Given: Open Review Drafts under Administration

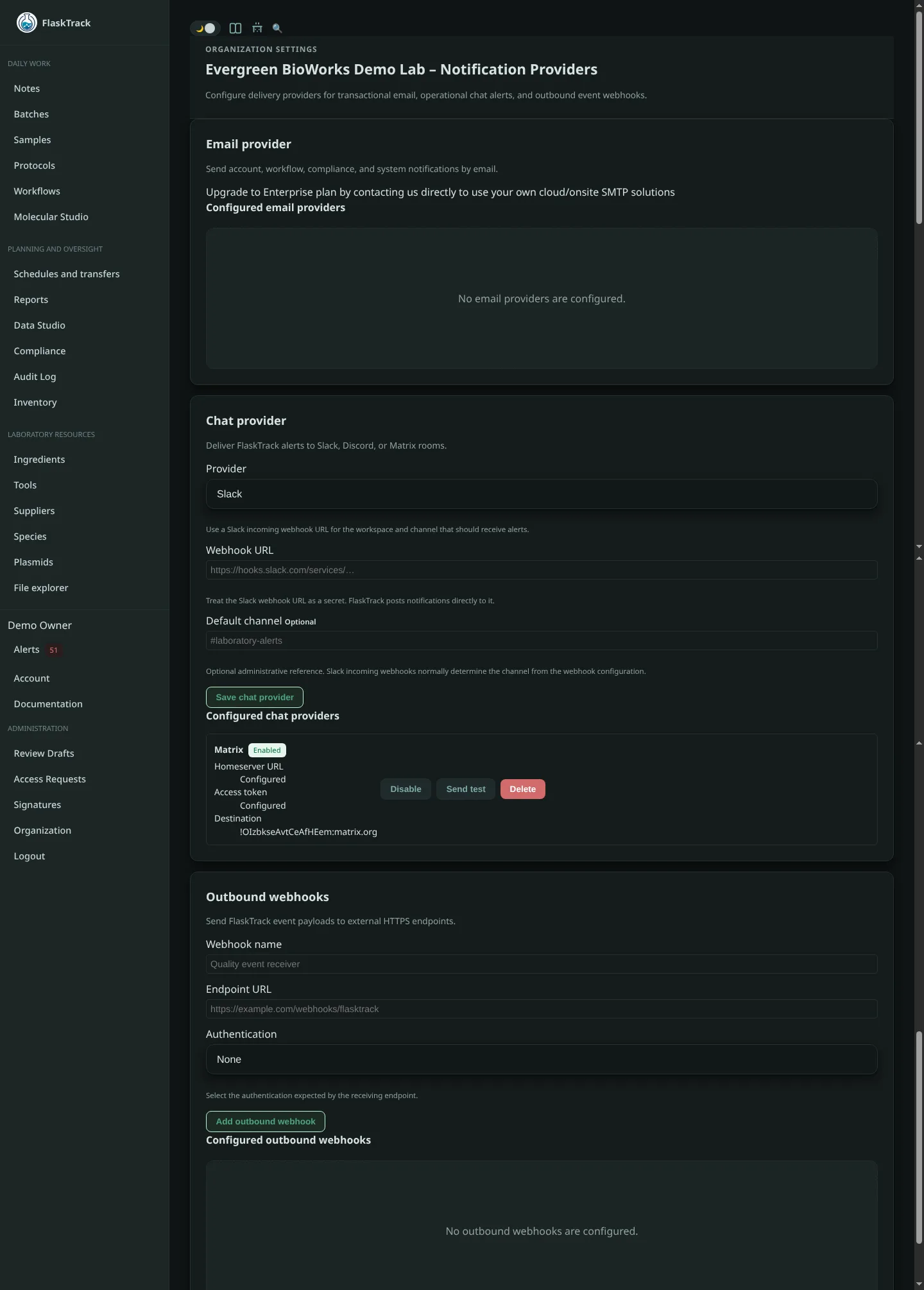Looking at the screenshot, I should coord(44,753).
